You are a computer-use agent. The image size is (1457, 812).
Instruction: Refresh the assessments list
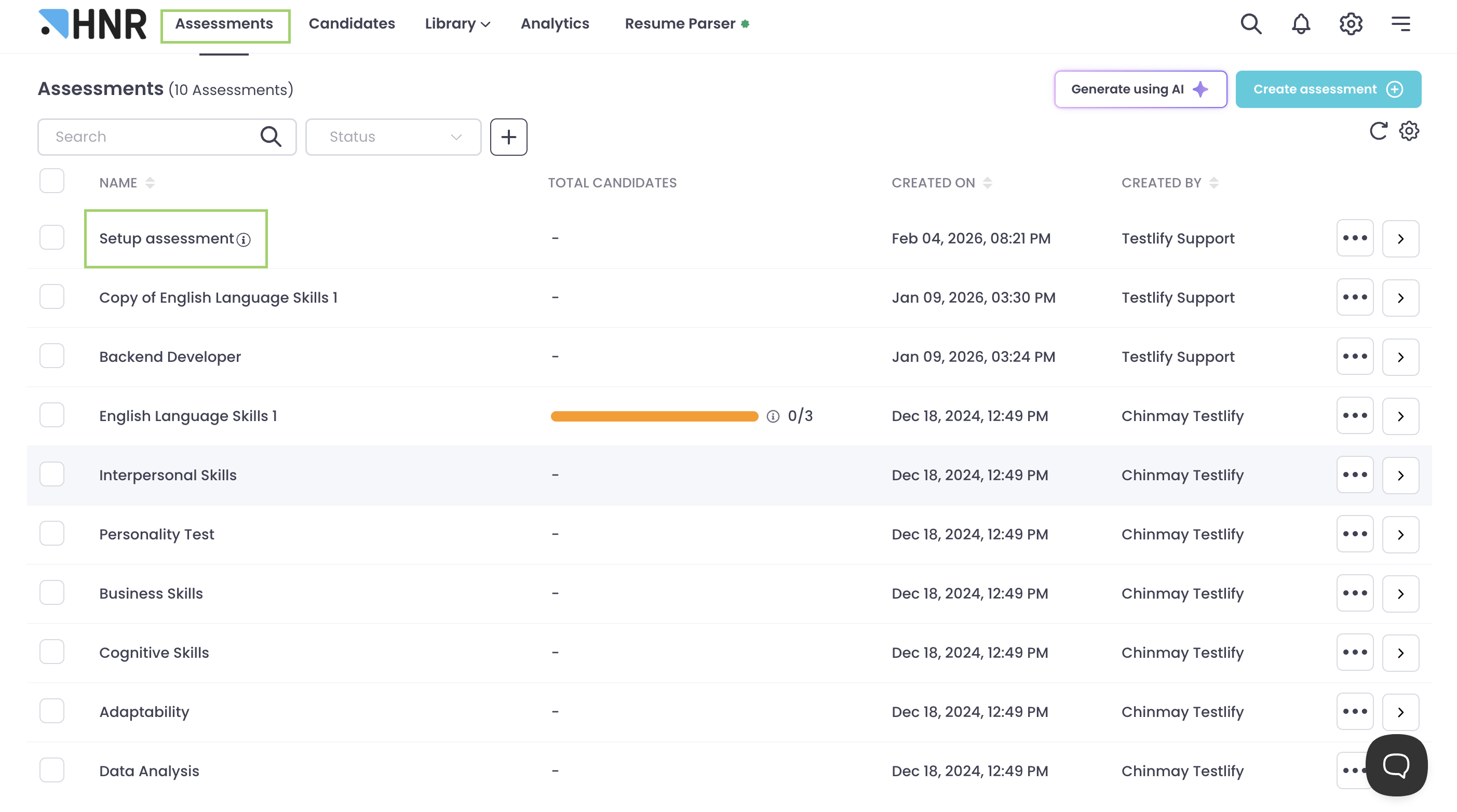point(1378,131)
